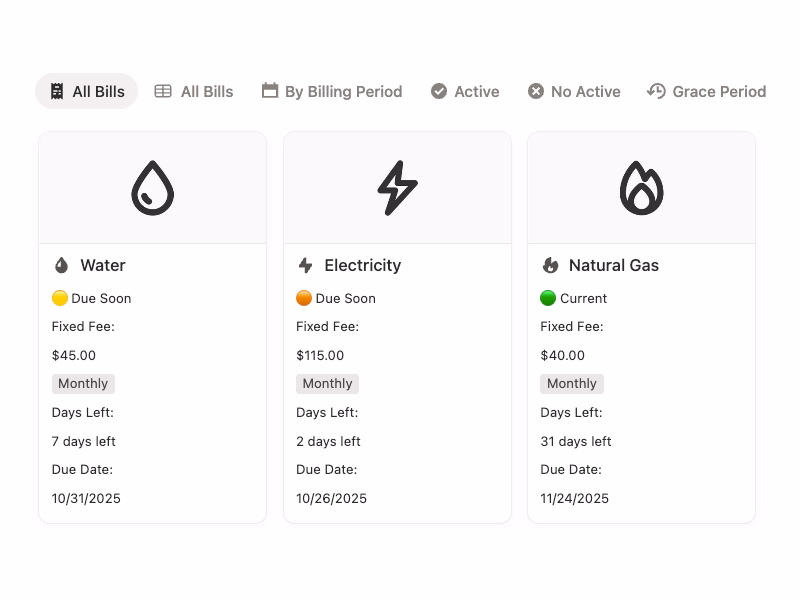
Task: Click the Monthly tag on Electricity card
Action: point(327,384)
